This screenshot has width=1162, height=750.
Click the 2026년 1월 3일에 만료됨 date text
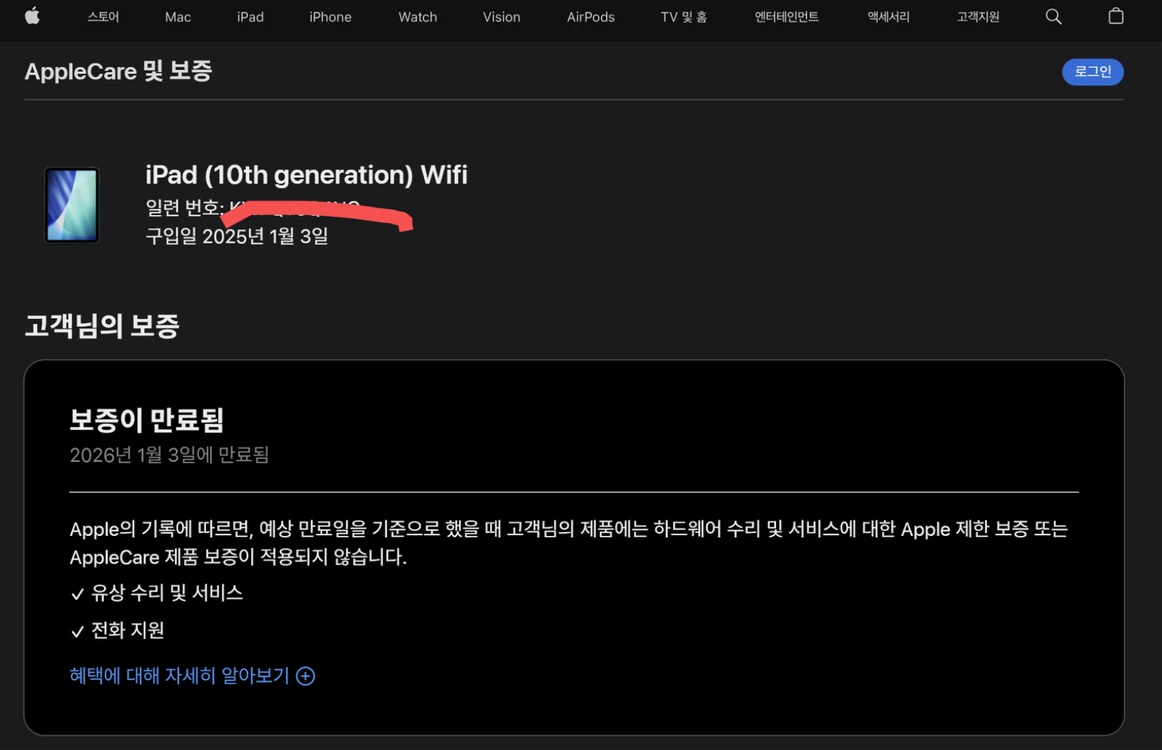point(169,455)
